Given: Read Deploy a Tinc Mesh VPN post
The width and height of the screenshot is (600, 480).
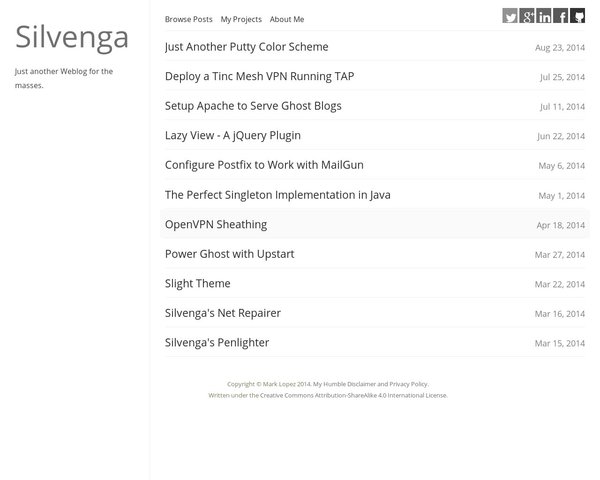Looking at the screenshot, I should coord(259,76).
